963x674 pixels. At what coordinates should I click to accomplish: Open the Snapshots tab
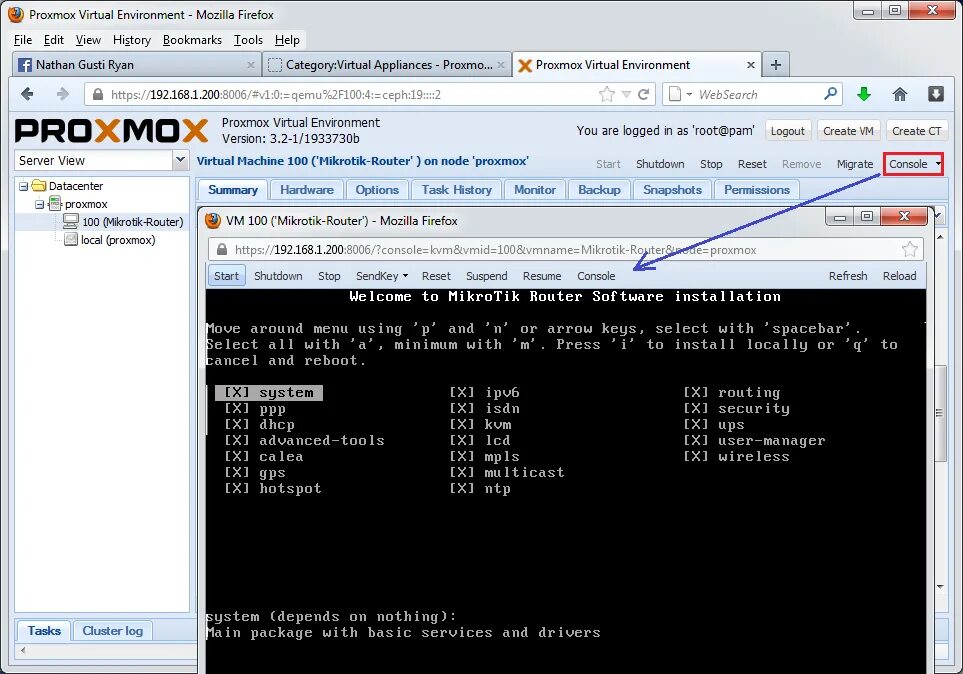672,190
